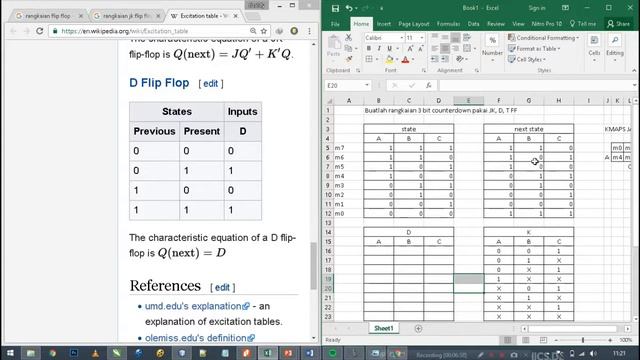This screenshot has height=360, width=640.
Task: Middle-align text vertically in cell
Action: (x=445, y=38)
